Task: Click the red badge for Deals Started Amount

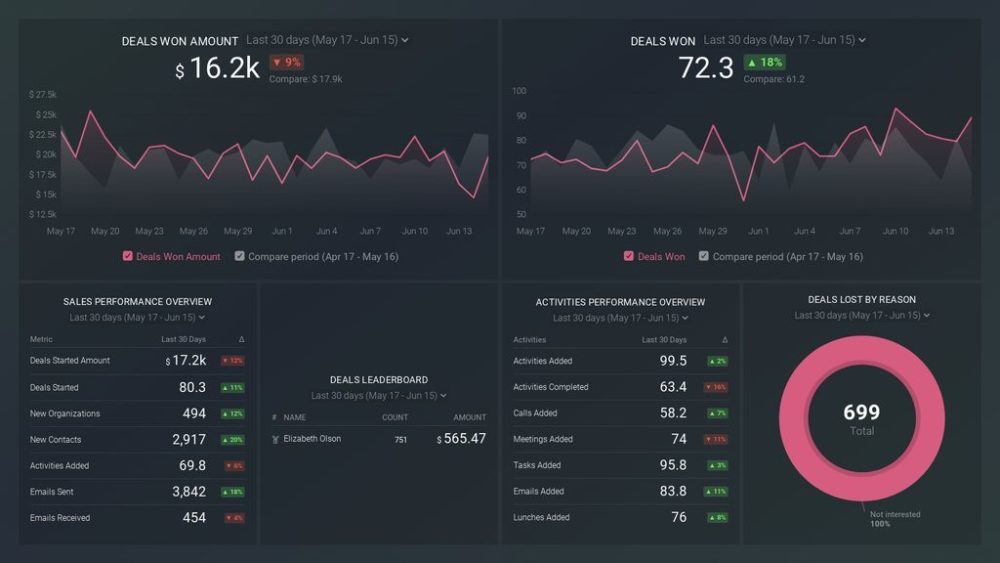Action: click(x=232, y=361)
